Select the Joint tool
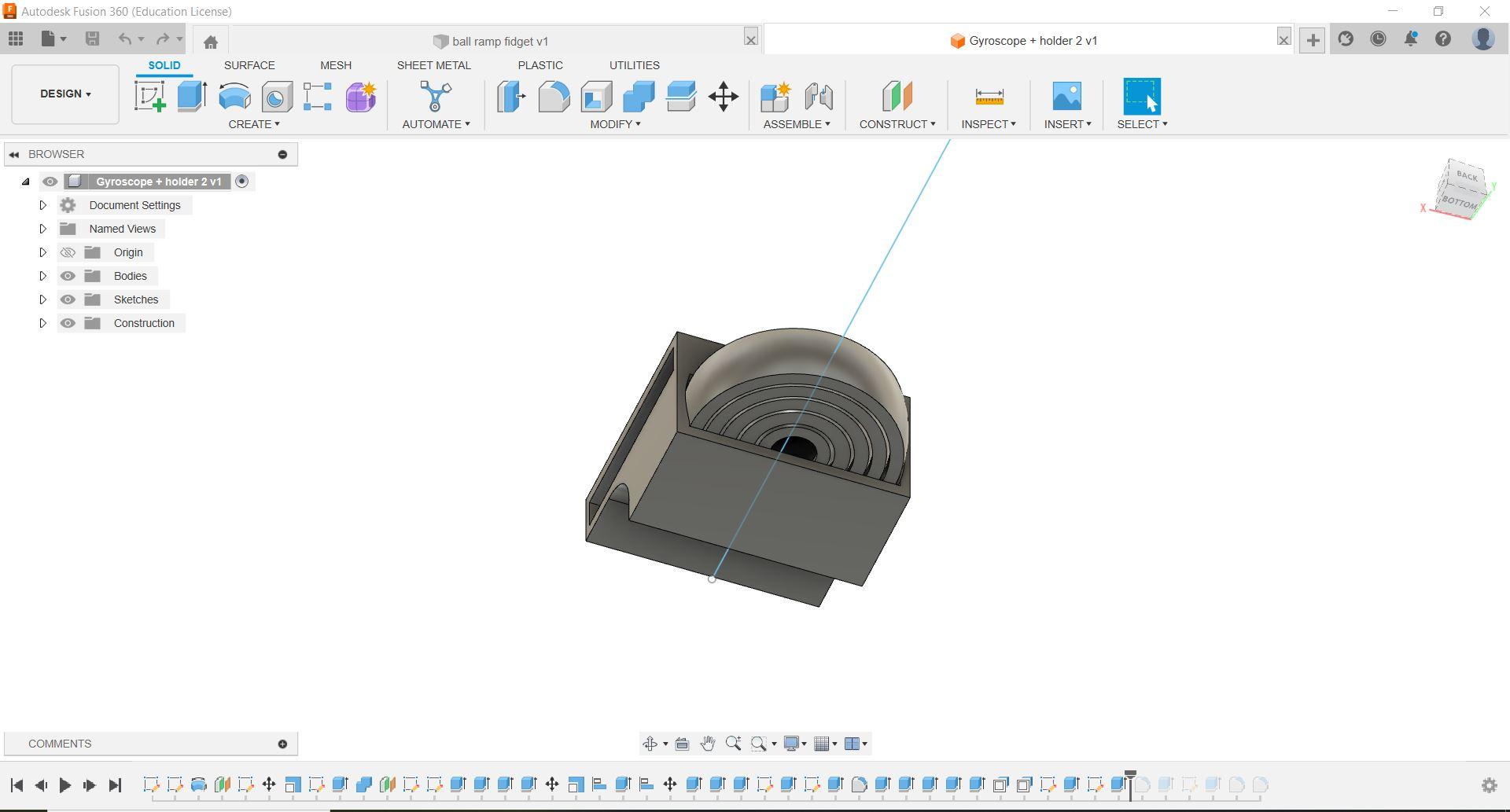This screenshot has height=812, width=1510. [818, 97]
